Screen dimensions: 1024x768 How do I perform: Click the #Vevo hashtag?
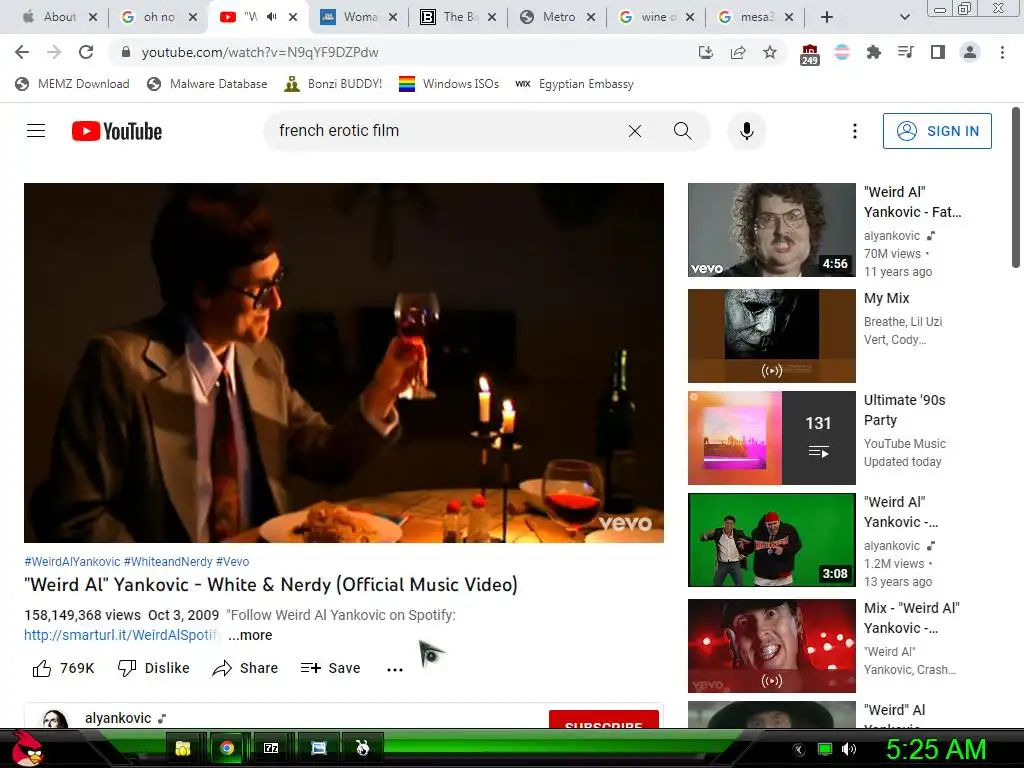232,562
